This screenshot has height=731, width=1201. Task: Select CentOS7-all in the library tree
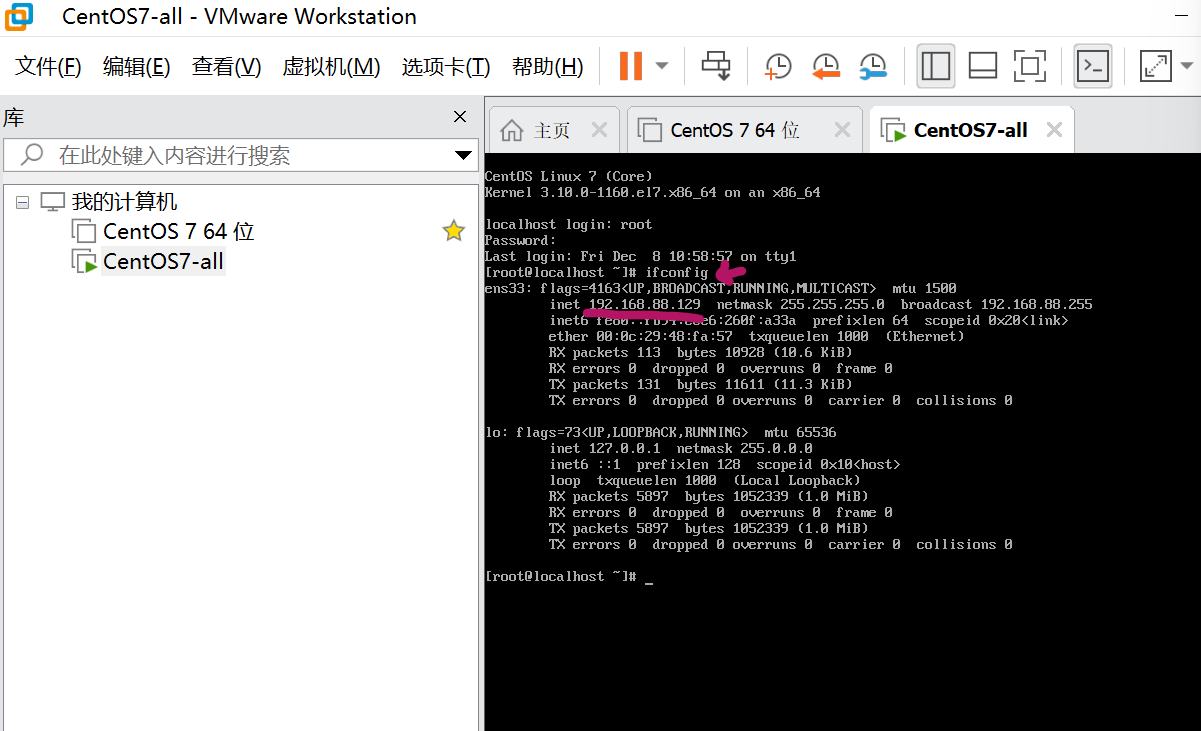pos(164,262)
